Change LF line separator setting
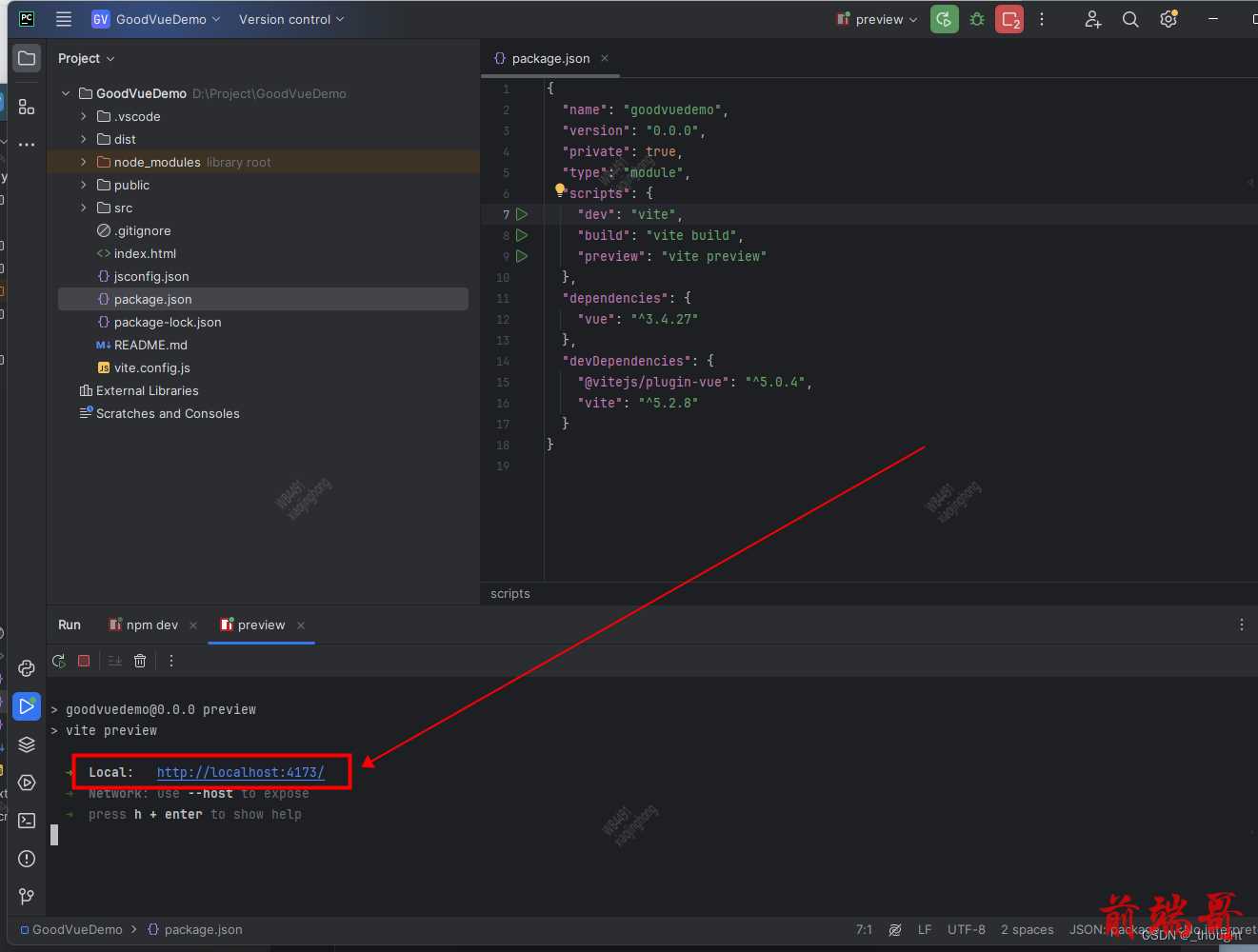 [925, 929]
